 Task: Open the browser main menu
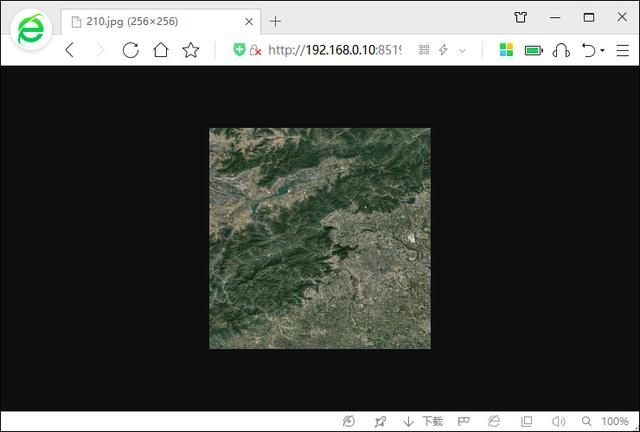[x=622, y=50]
